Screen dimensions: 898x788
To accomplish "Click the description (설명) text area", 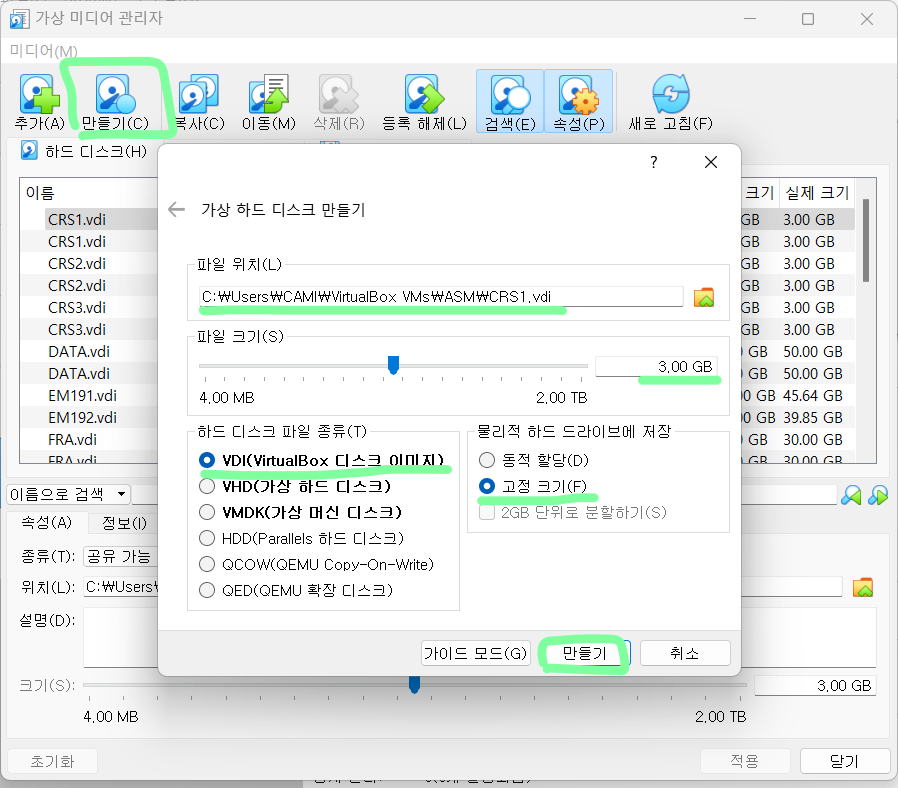I will [x=480, y=638].
